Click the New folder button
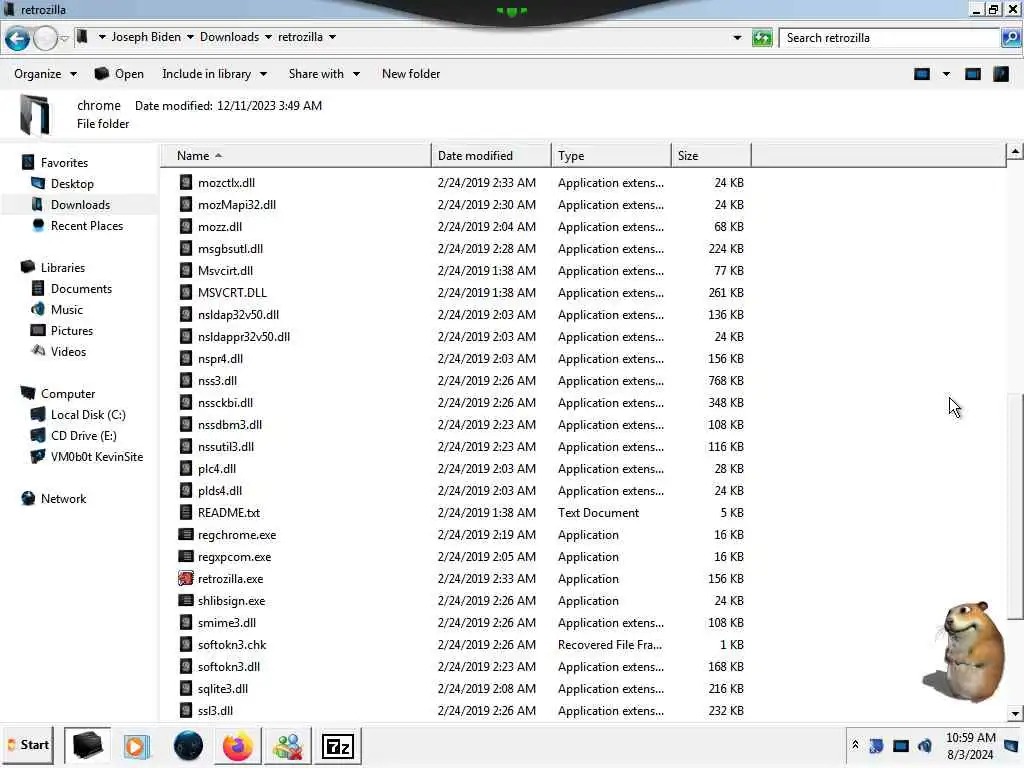The width and height of the screenshot is (1024, 768). click(411, 74)
